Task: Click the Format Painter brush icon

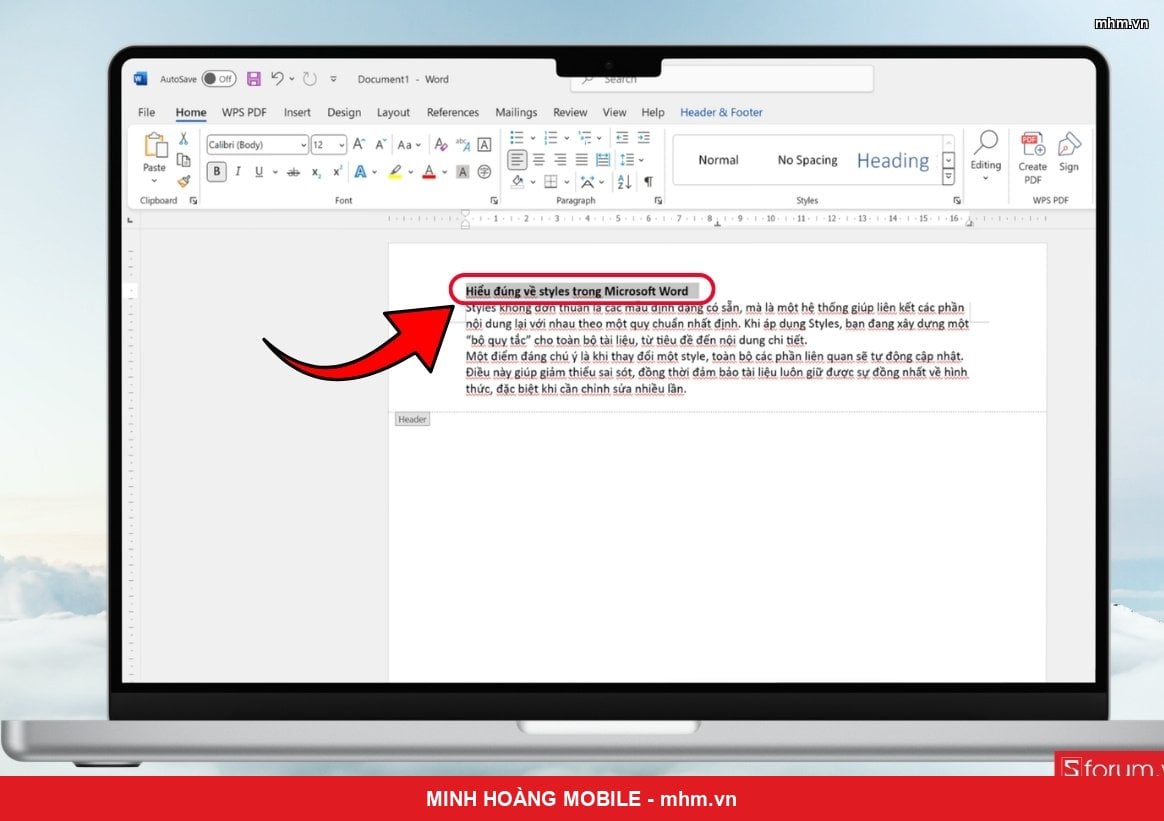Action: (x=184, y=180)
